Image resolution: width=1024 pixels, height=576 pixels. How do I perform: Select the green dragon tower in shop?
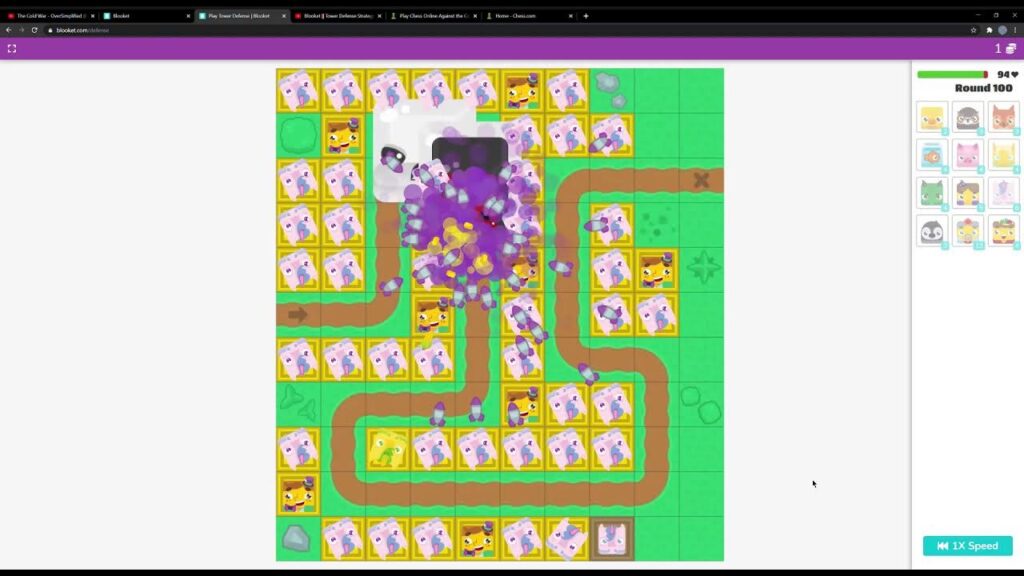click(932, 194)
